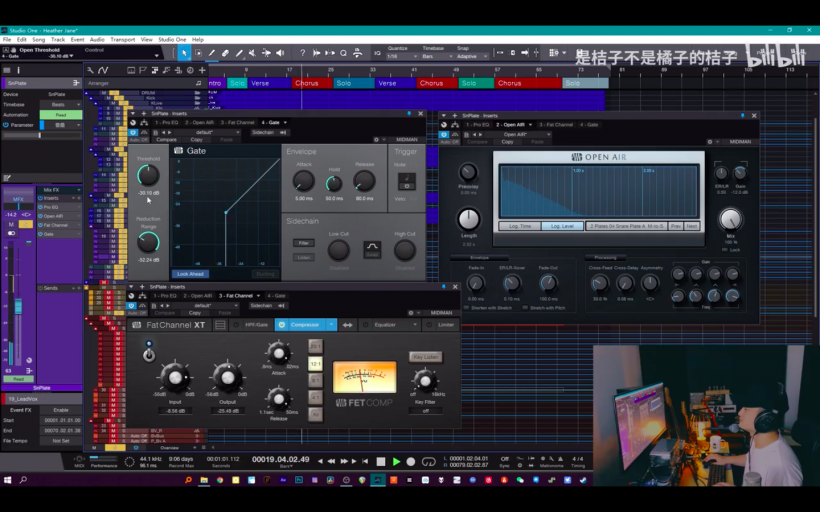The height and width of the screenshot is (512, 820).
Task: Enable Look Ahead in the Gate
Action: pos(190,273)
